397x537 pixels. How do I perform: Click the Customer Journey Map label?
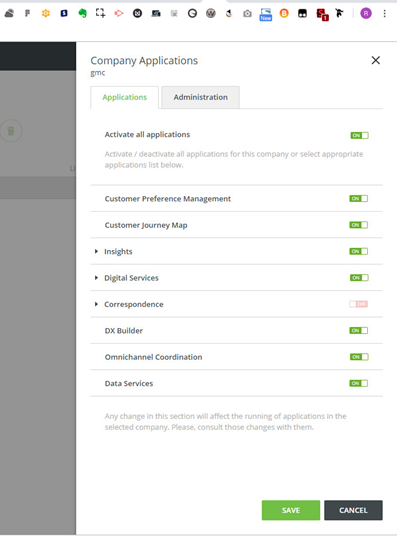point(146,225)
